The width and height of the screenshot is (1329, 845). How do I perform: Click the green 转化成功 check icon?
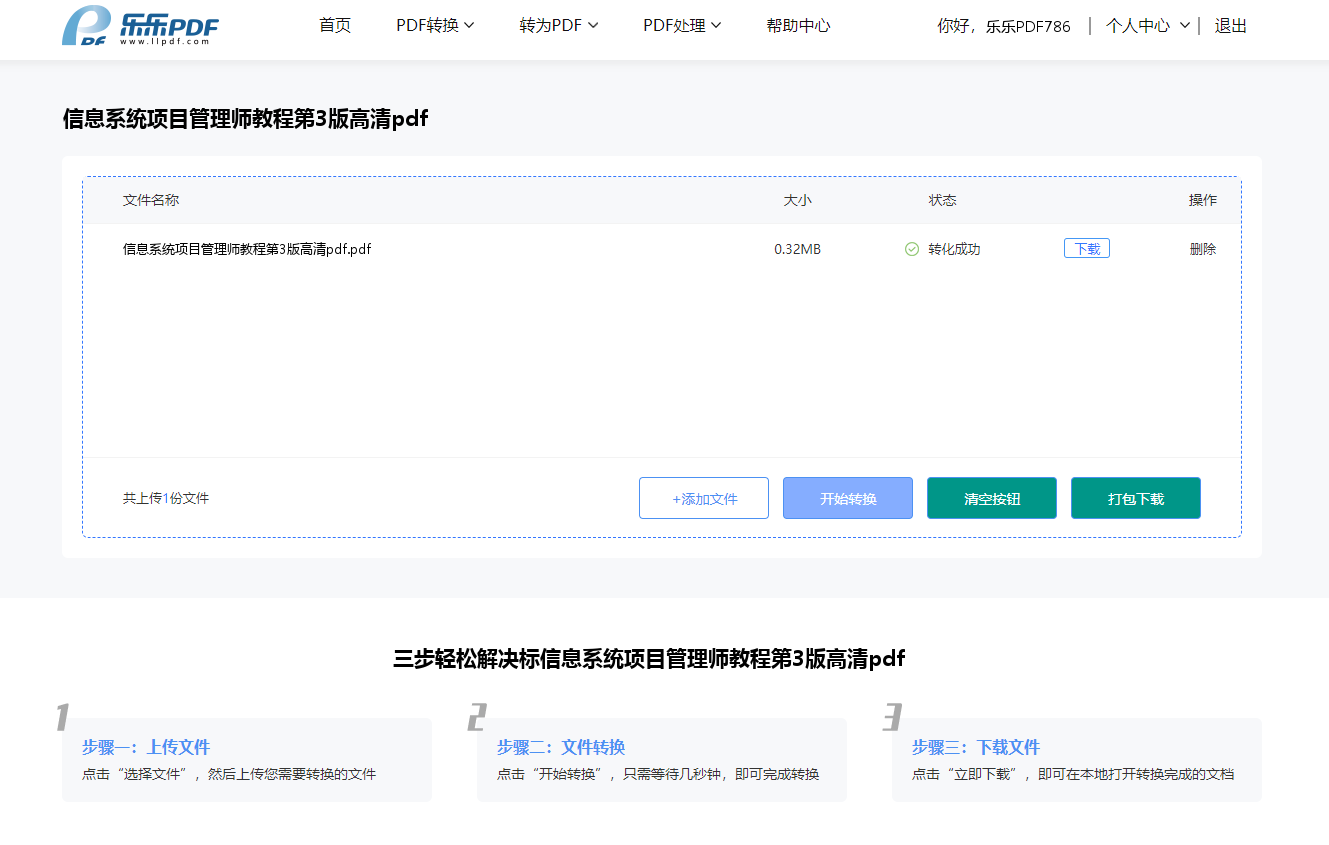(912, 249)
